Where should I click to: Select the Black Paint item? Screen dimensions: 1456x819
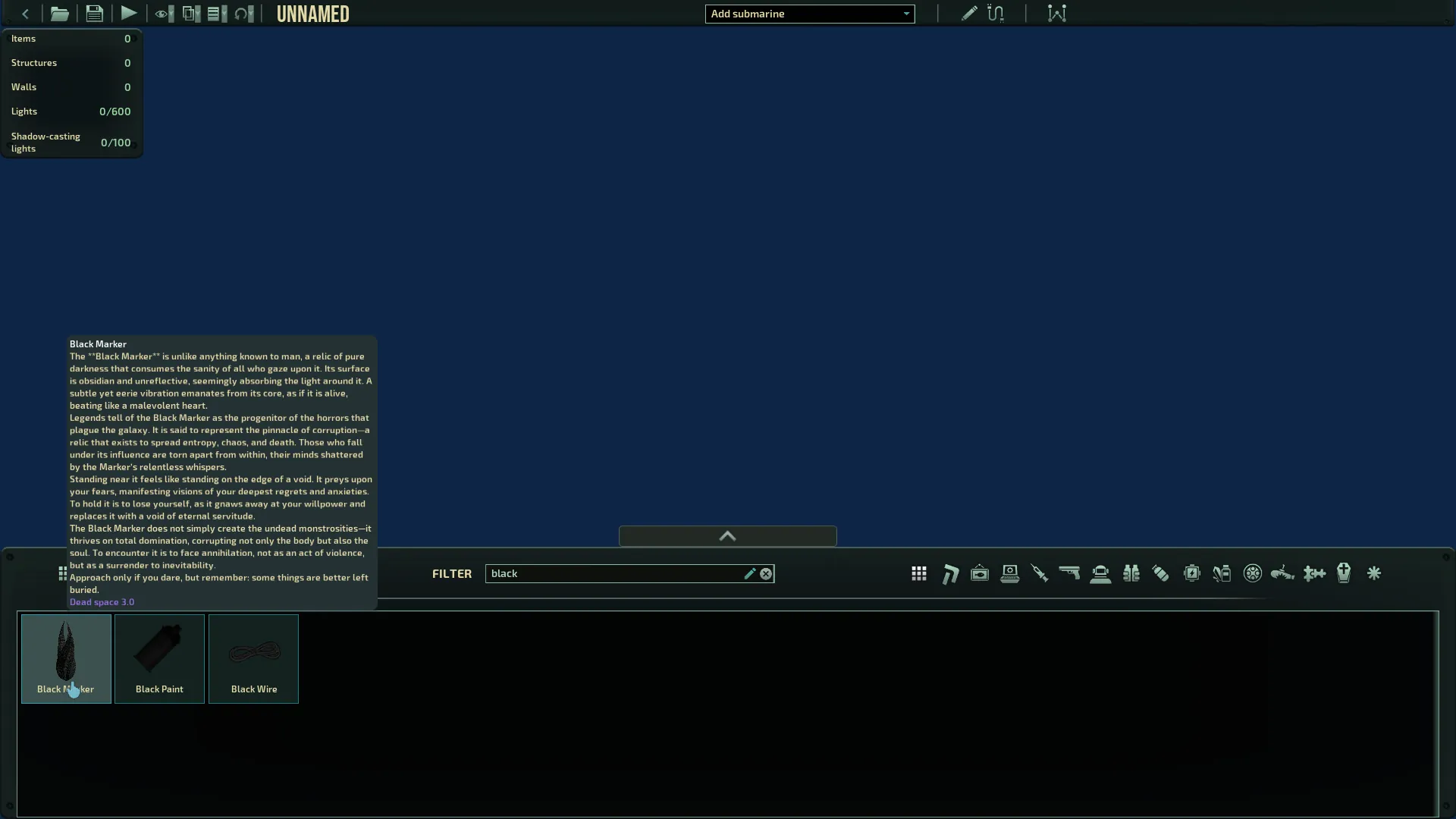[159, 658]
